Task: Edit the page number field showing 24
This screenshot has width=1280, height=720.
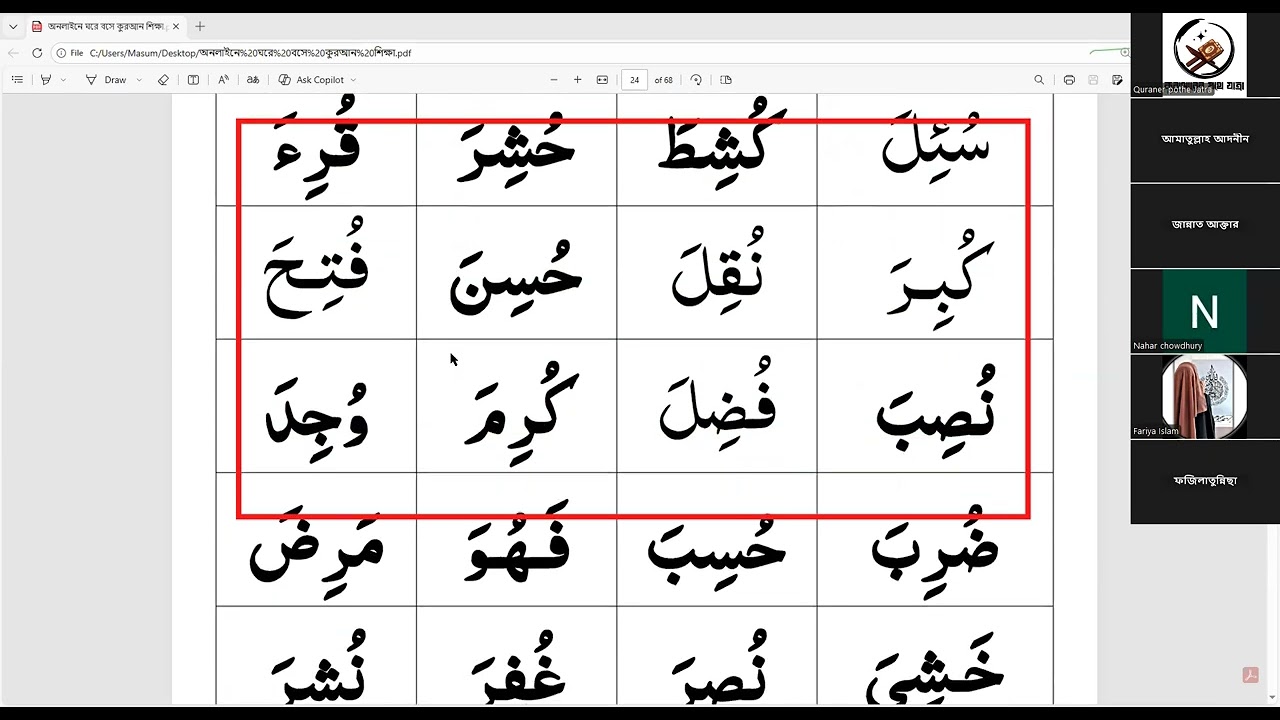Action: coord(634,80)
